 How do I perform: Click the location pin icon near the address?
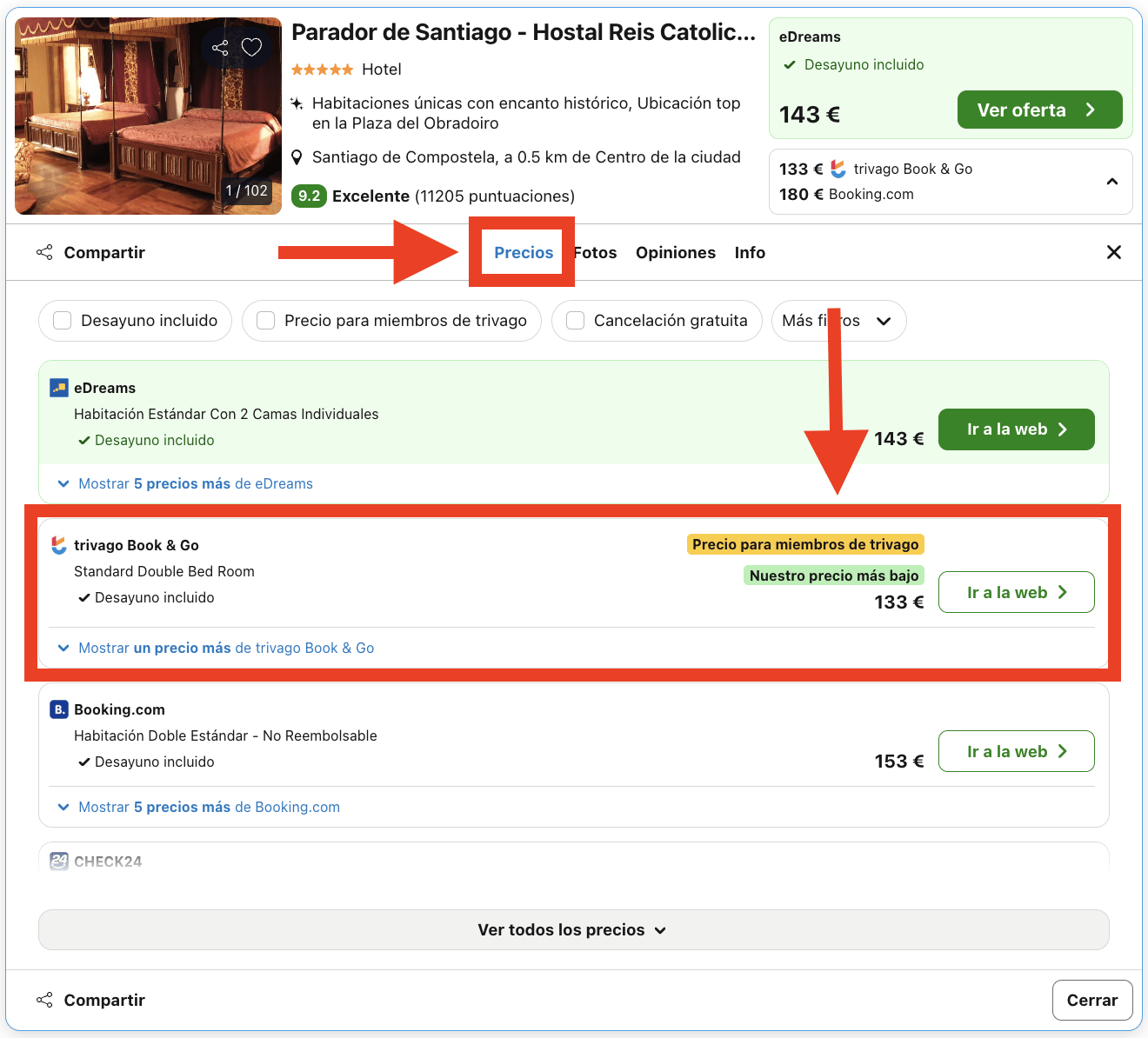297,157
